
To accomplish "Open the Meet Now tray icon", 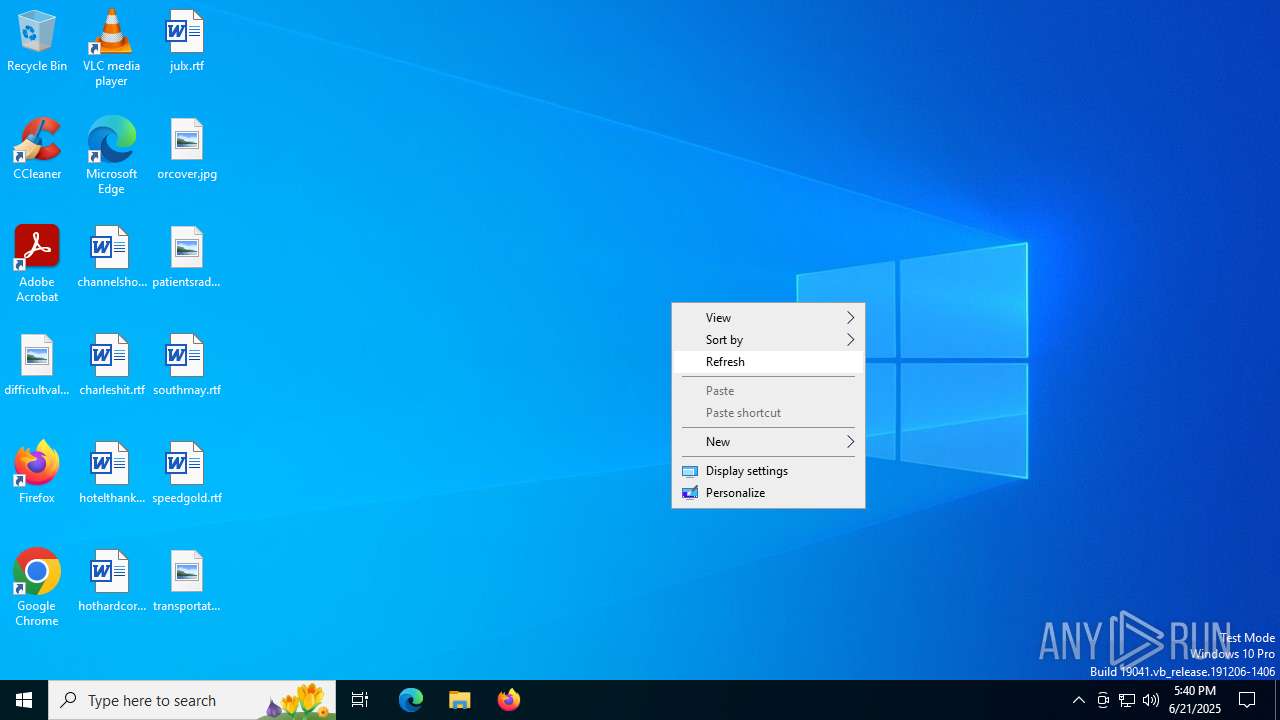I will tap(1103, 700).
